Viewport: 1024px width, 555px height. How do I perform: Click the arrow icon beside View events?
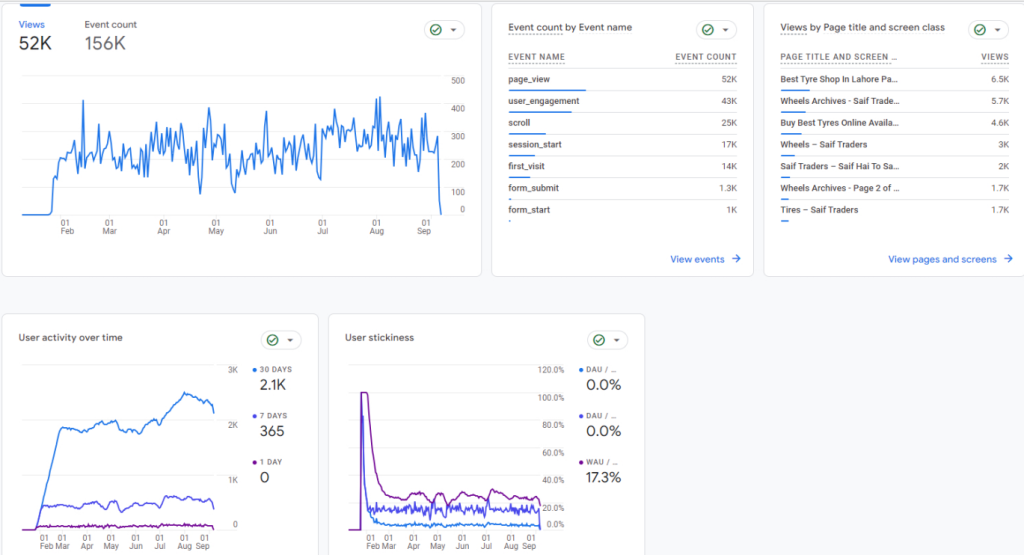click(x=736, y=259)
